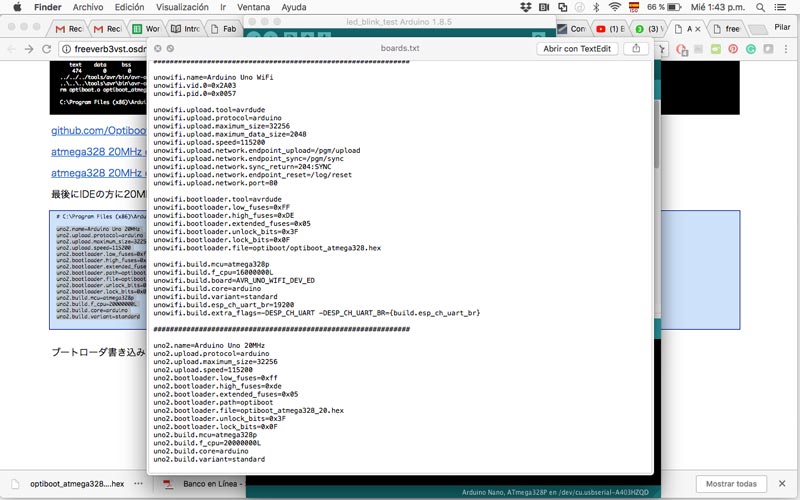Click the 'uno2.name=Arduino Uno 20MHz' line
This screenshot has width=800, height=500.
209,345
